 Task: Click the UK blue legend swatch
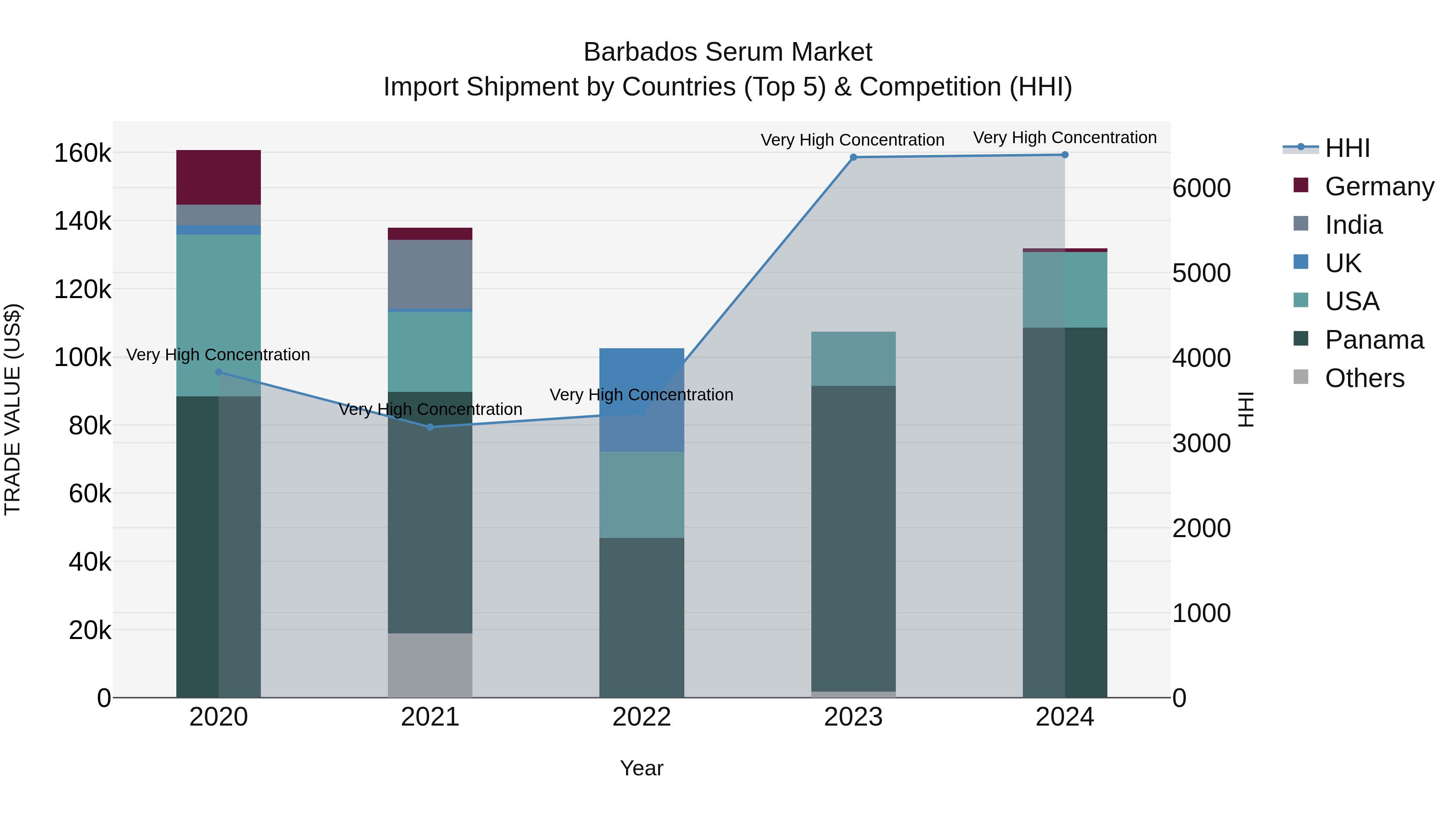[1301, 262]
